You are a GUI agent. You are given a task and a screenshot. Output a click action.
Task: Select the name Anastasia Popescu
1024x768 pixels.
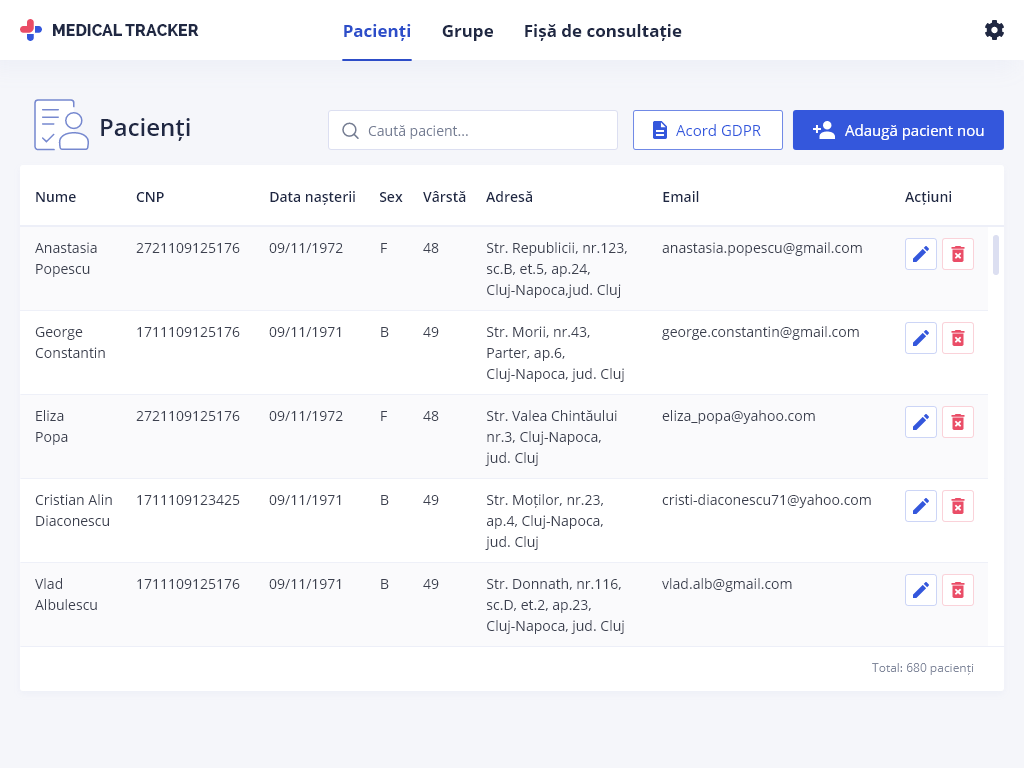click(x=66, y=259)
